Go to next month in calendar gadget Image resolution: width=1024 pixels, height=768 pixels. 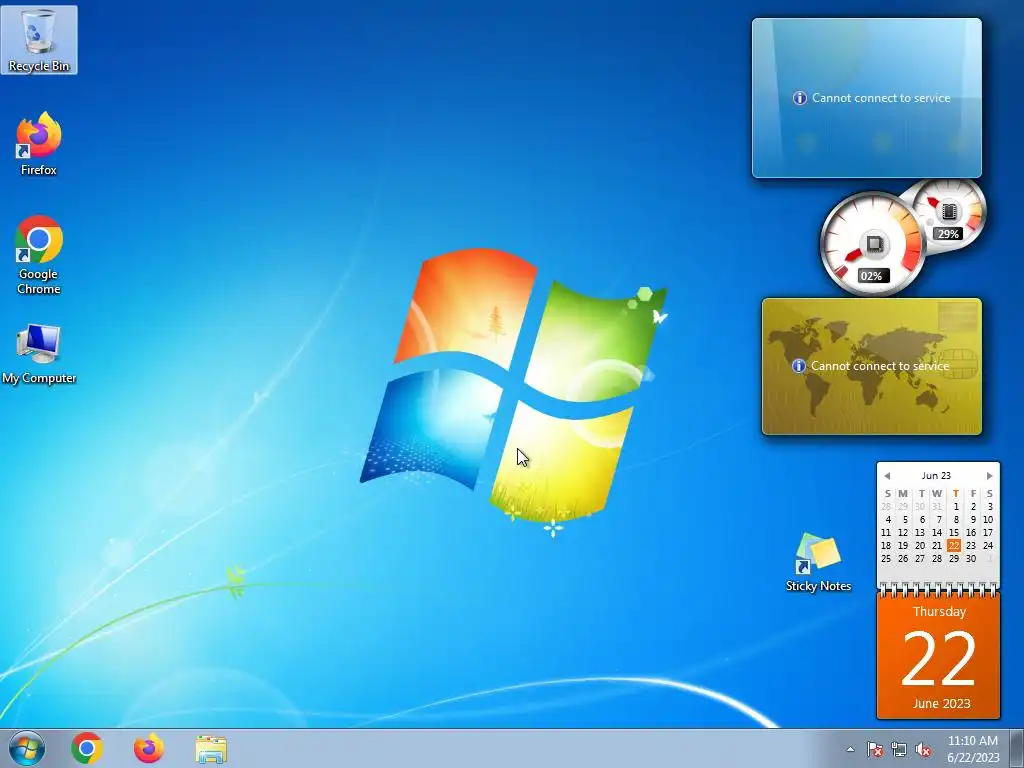point(989,476)
